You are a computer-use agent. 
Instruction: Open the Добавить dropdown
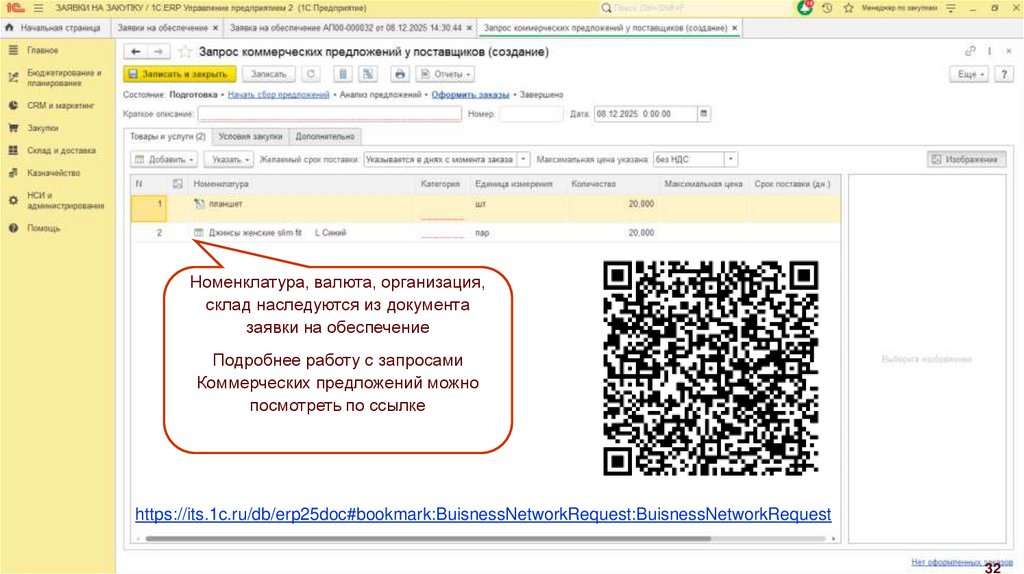[x=164, y=159]
